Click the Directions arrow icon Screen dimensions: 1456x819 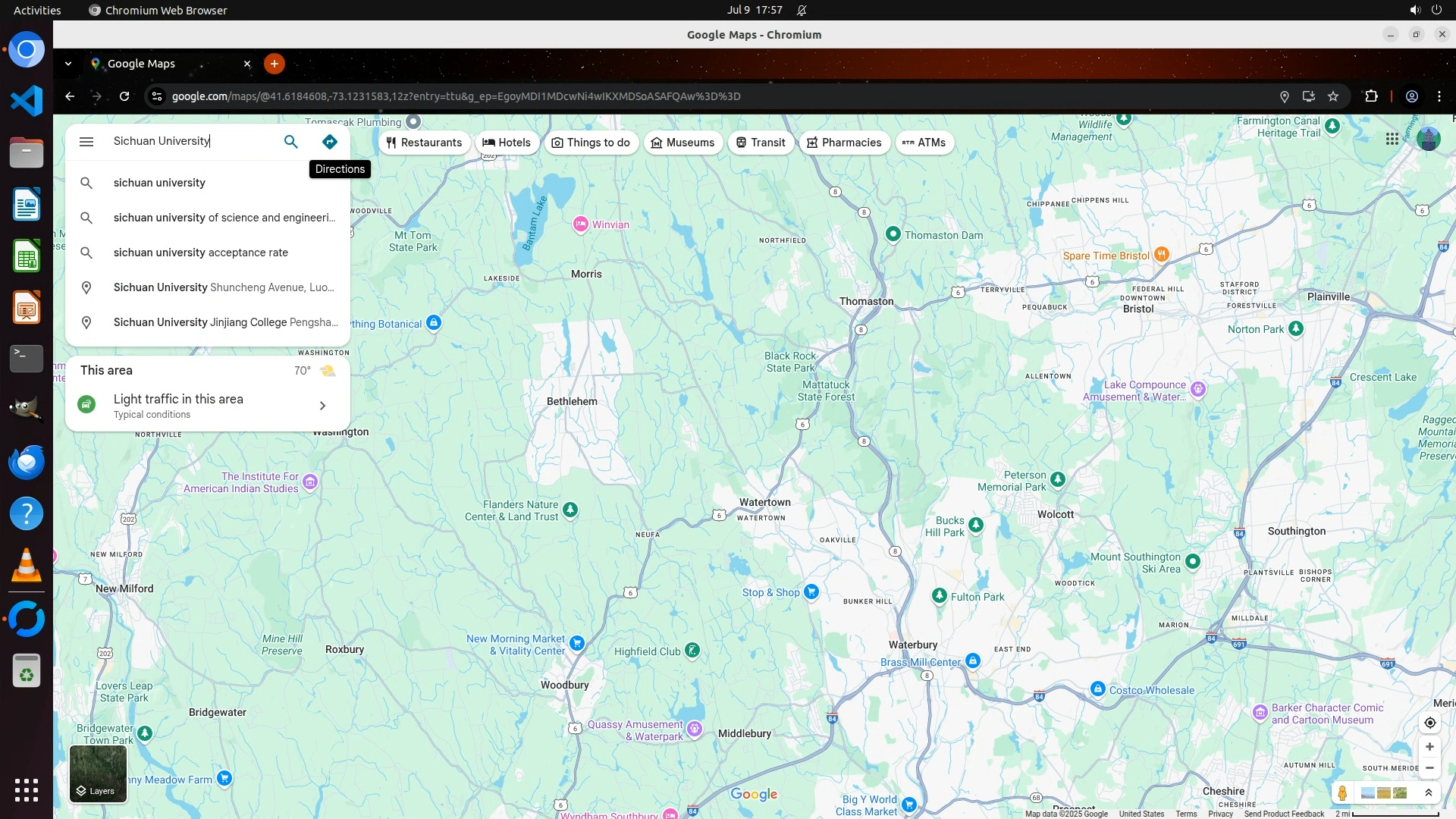pos(329,142)
